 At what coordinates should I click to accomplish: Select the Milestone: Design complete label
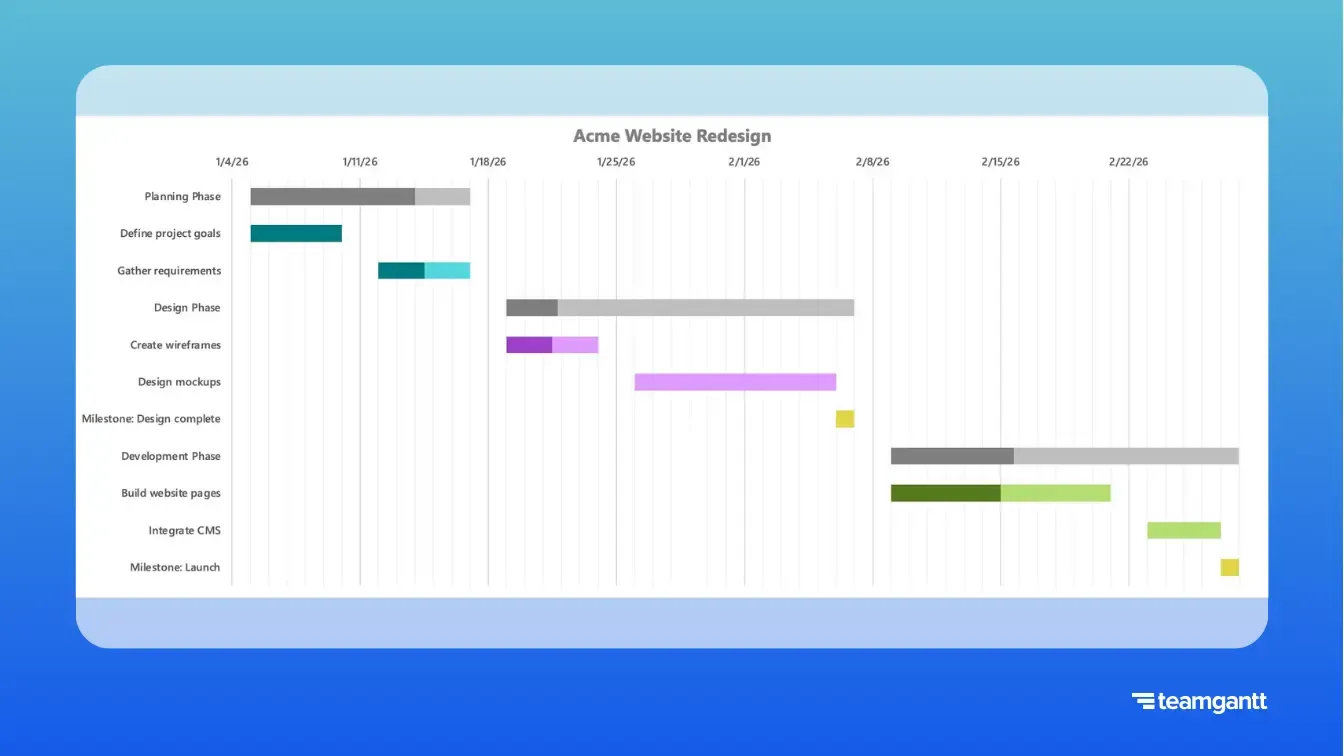click(152, 419)
